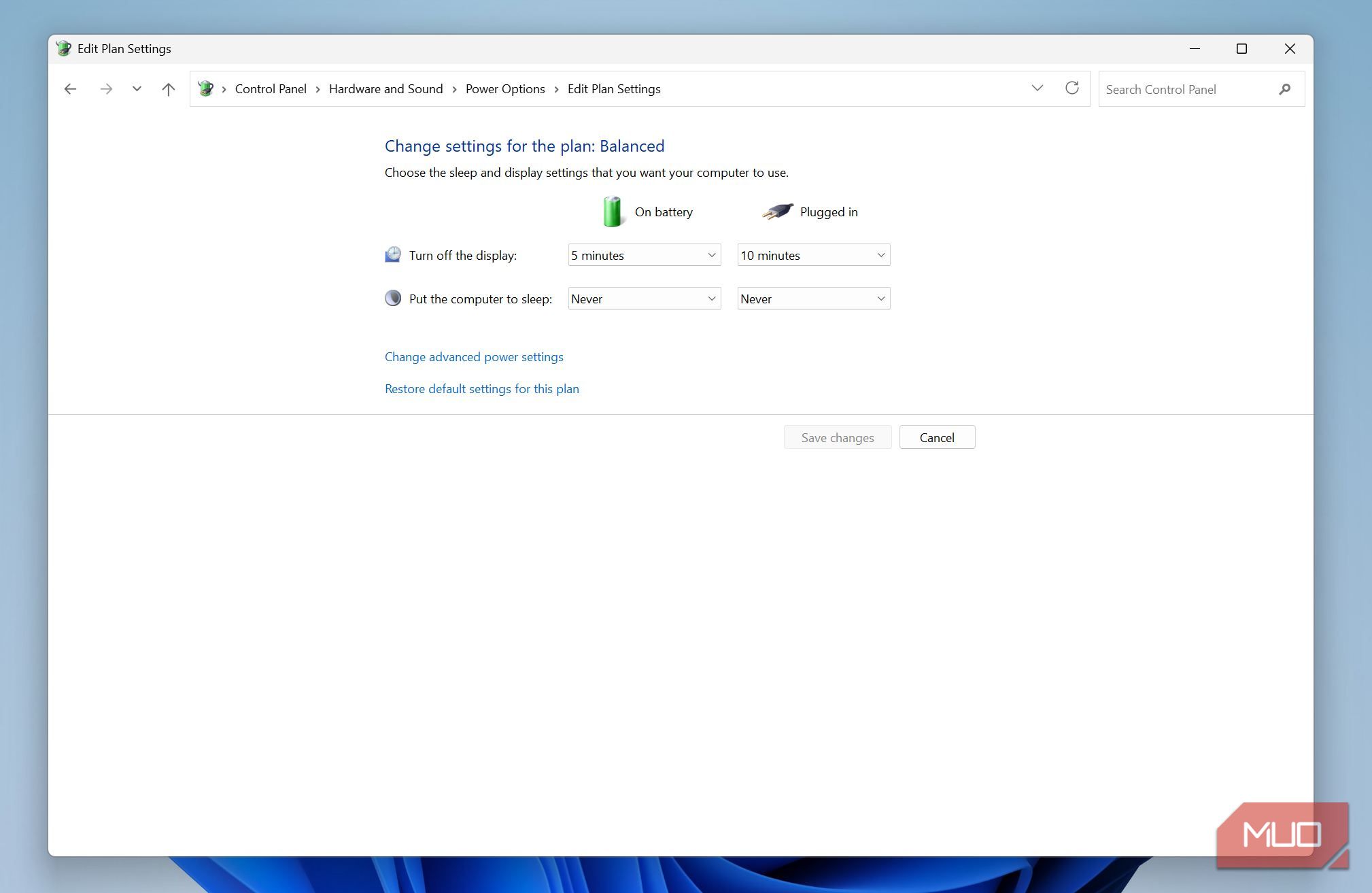Click the 'On battery' column label
This screenshot has width=1372, height=893.
tap(664, 212)
